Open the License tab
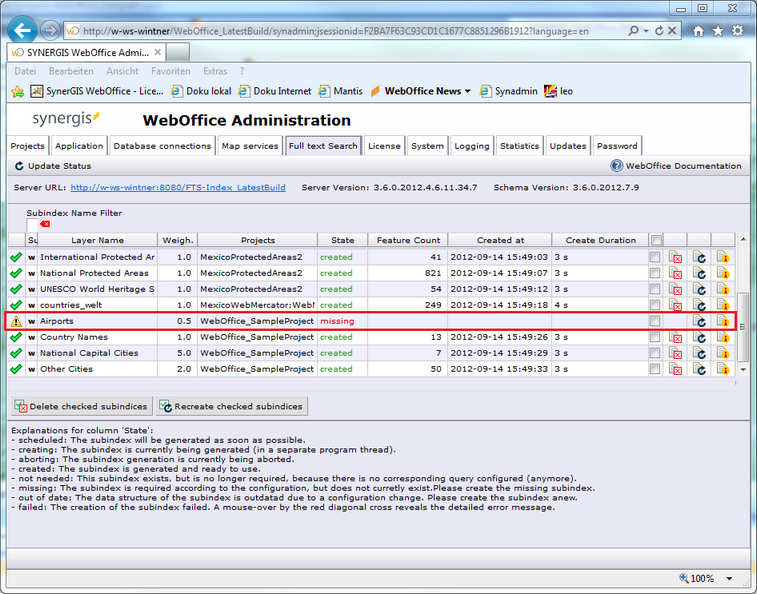The image size is (757, 594). 384,146
